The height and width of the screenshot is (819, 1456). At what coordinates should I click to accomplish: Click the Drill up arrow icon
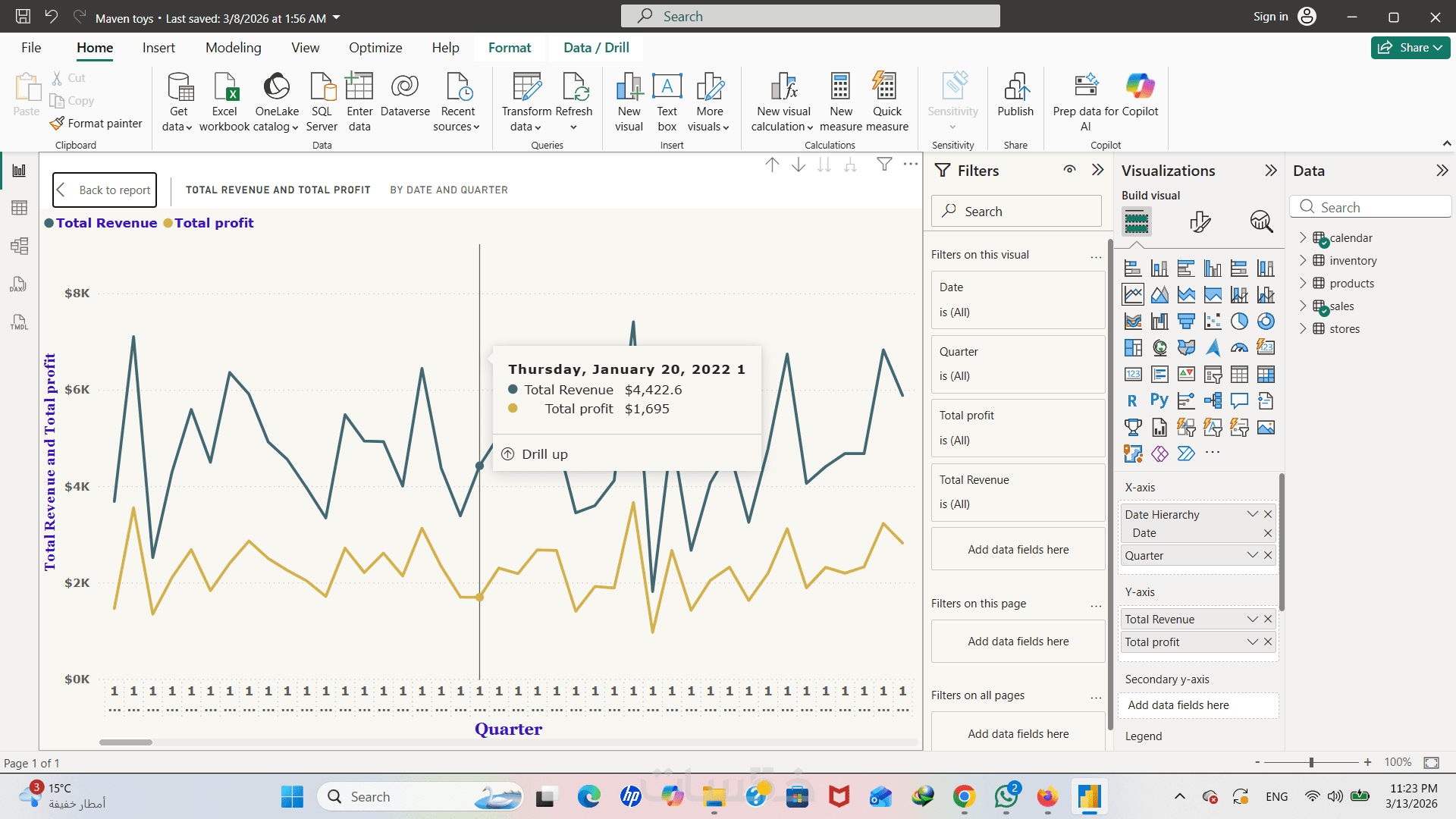coord(772,165)
